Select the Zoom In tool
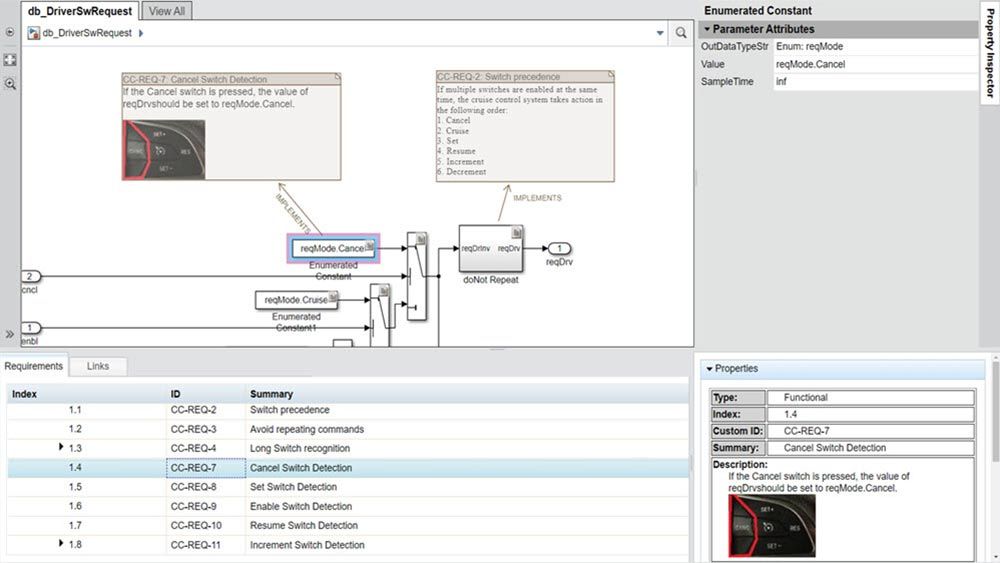The image size is (1000, 563). (x=10, y=84)
